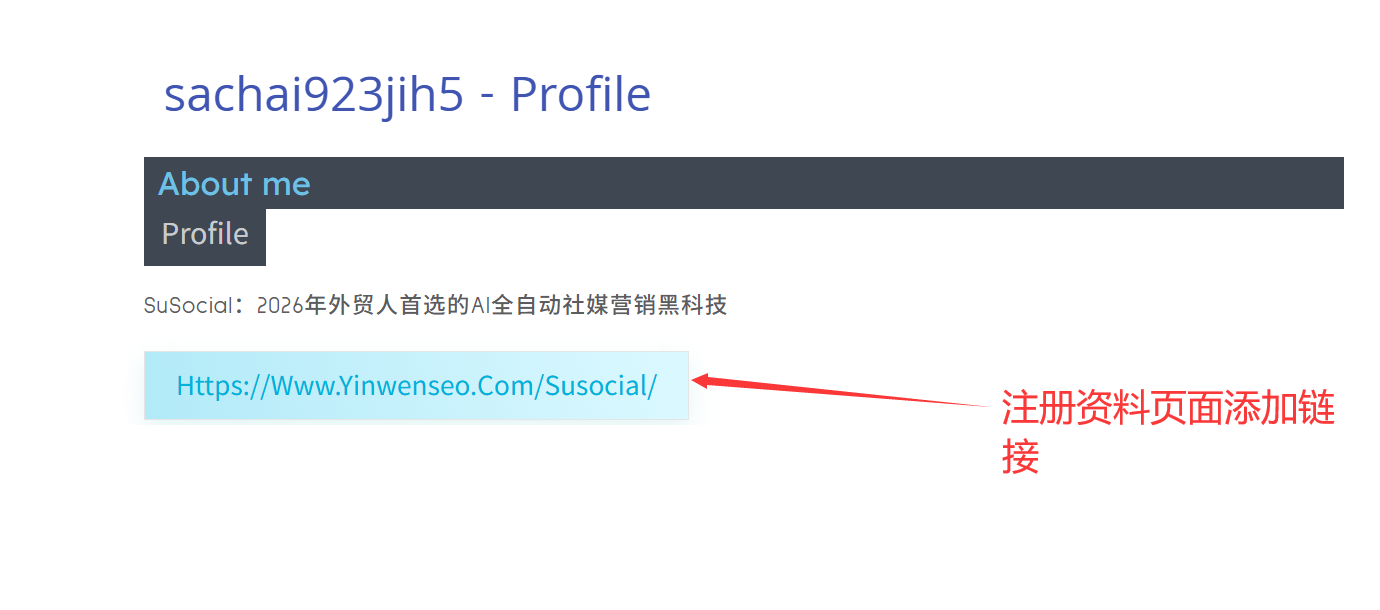Select the Profile tab under About me
This screenshot has height=610, width=1380.
pos(205,237)
